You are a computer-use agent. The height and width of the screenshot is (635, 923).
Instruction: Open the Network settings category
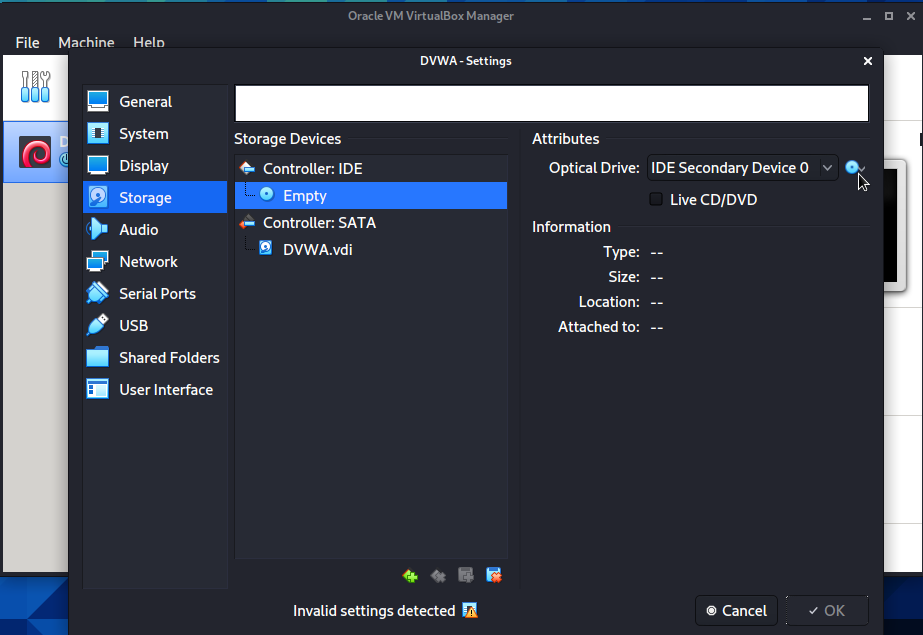coord(155,261)
